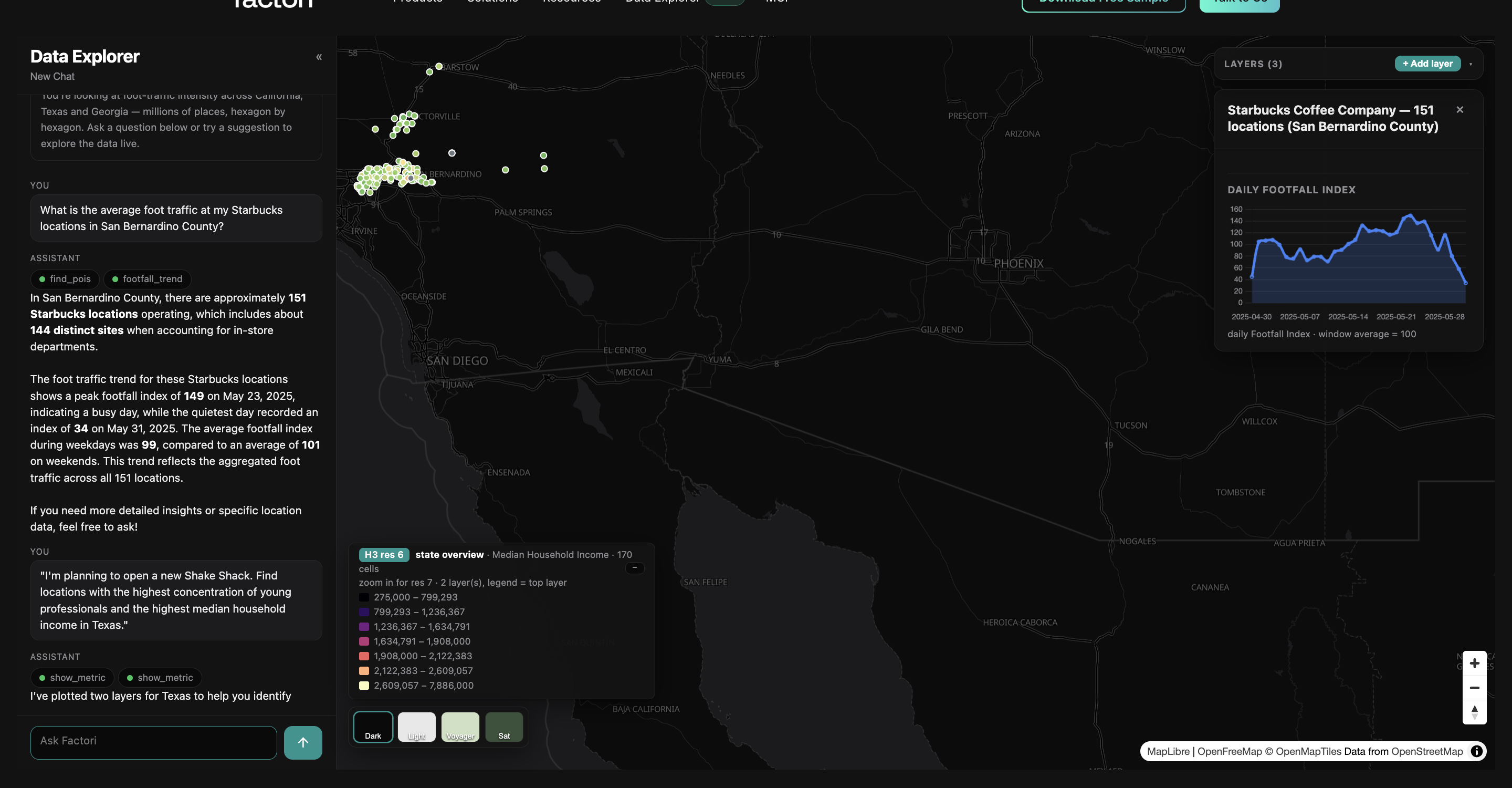1512x788 pixels.
Task: Click the ENSENADA map label
Action: (508, 473)
